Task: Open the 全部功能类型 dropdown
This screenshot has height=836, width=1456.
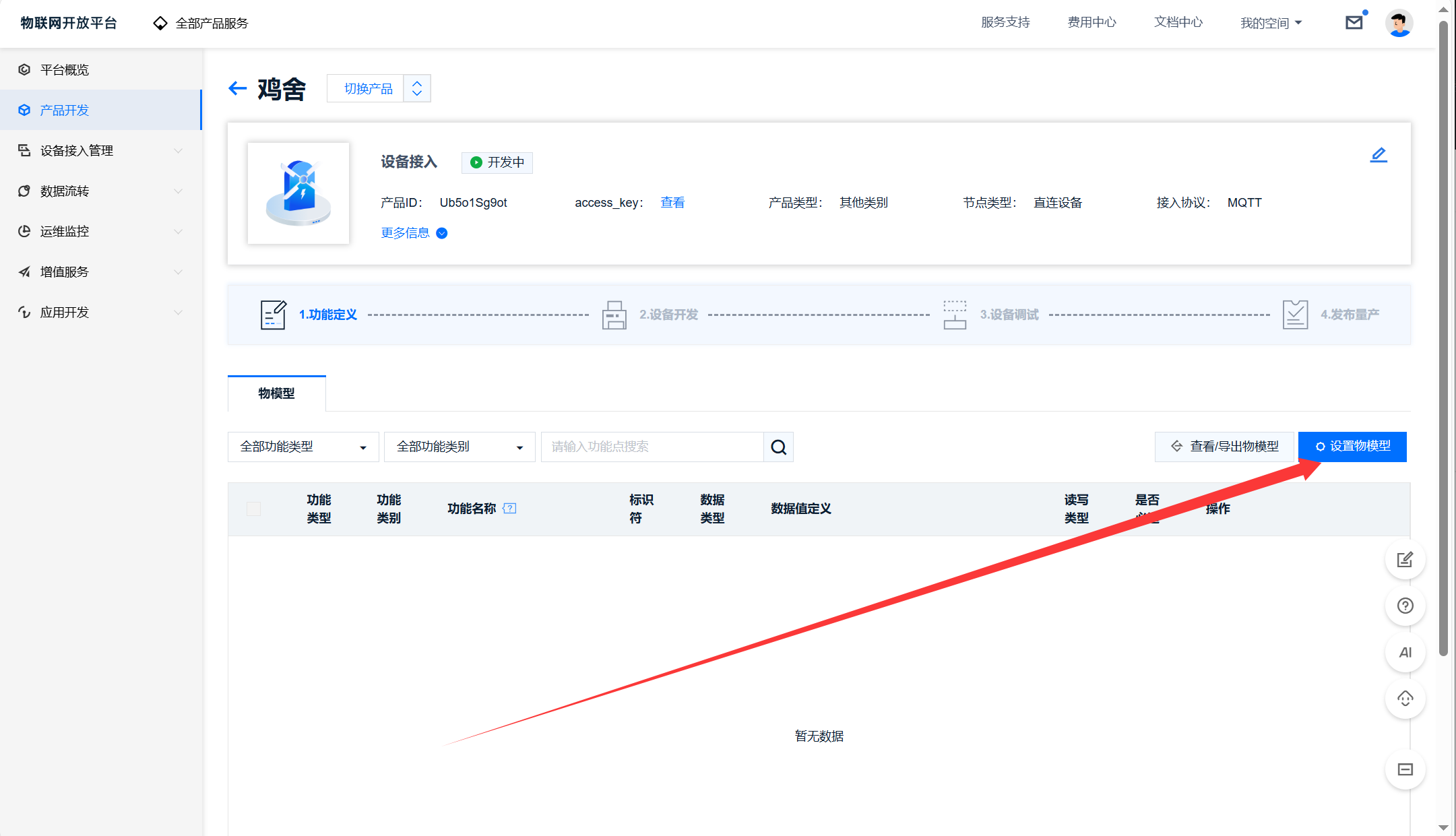Action: tap(303, 447)
